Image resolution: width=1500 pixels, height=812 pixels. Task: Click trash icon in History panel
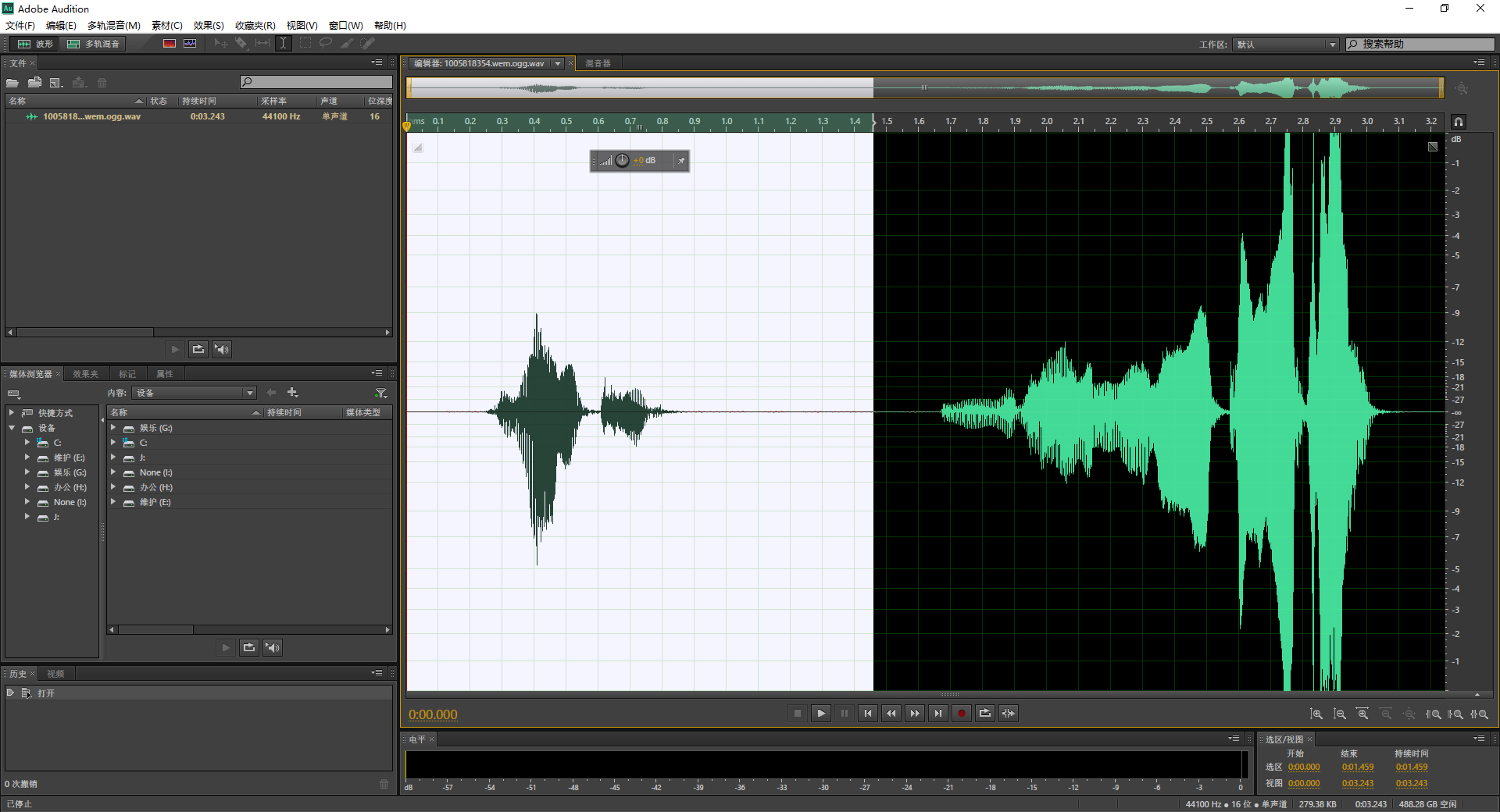click(x=384, y=784)
